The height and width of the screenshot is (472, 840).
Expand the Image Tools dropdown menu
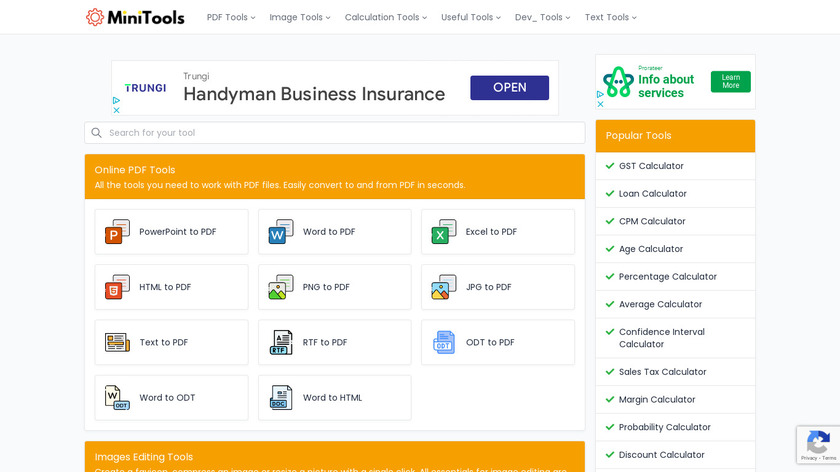click(x=299, y=17)
